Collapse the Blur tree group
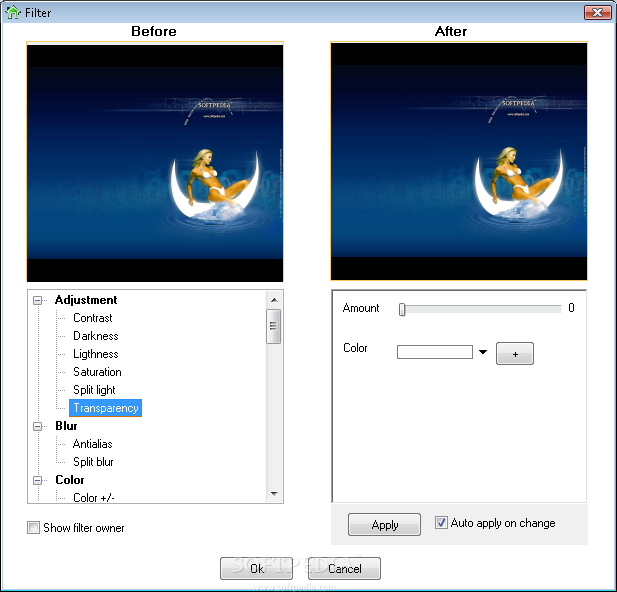Viewport: 617px width, 592px height. [37, 426]
